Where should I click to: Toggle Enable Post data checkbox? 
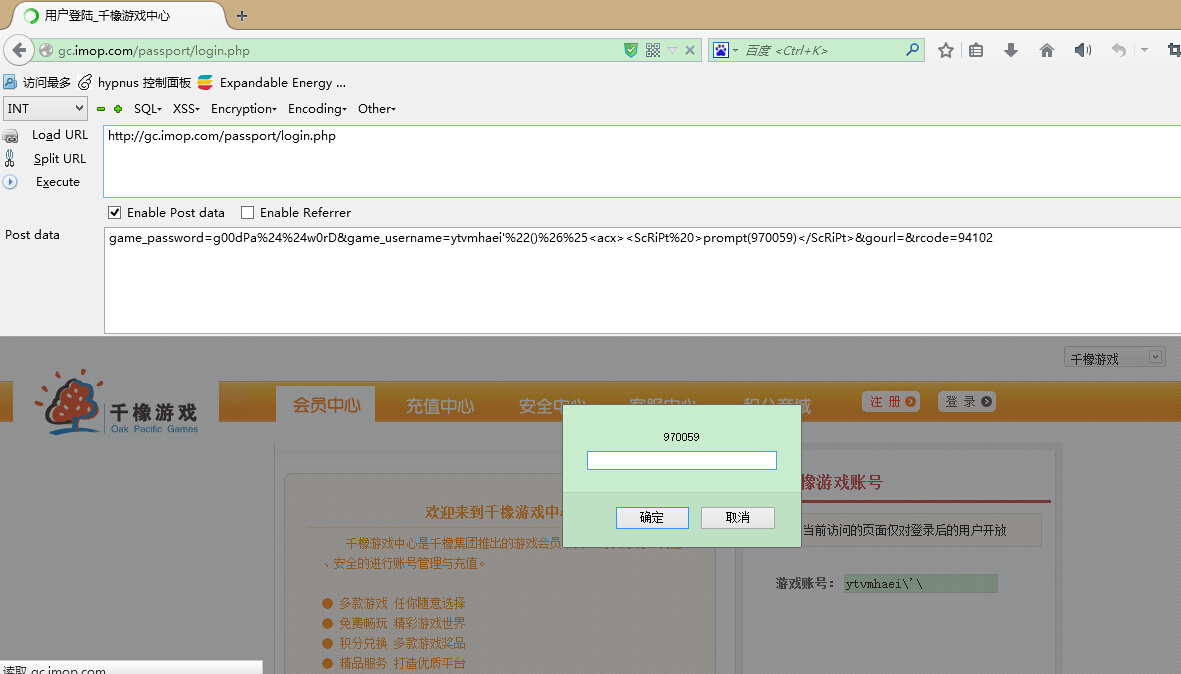(114, 212)
